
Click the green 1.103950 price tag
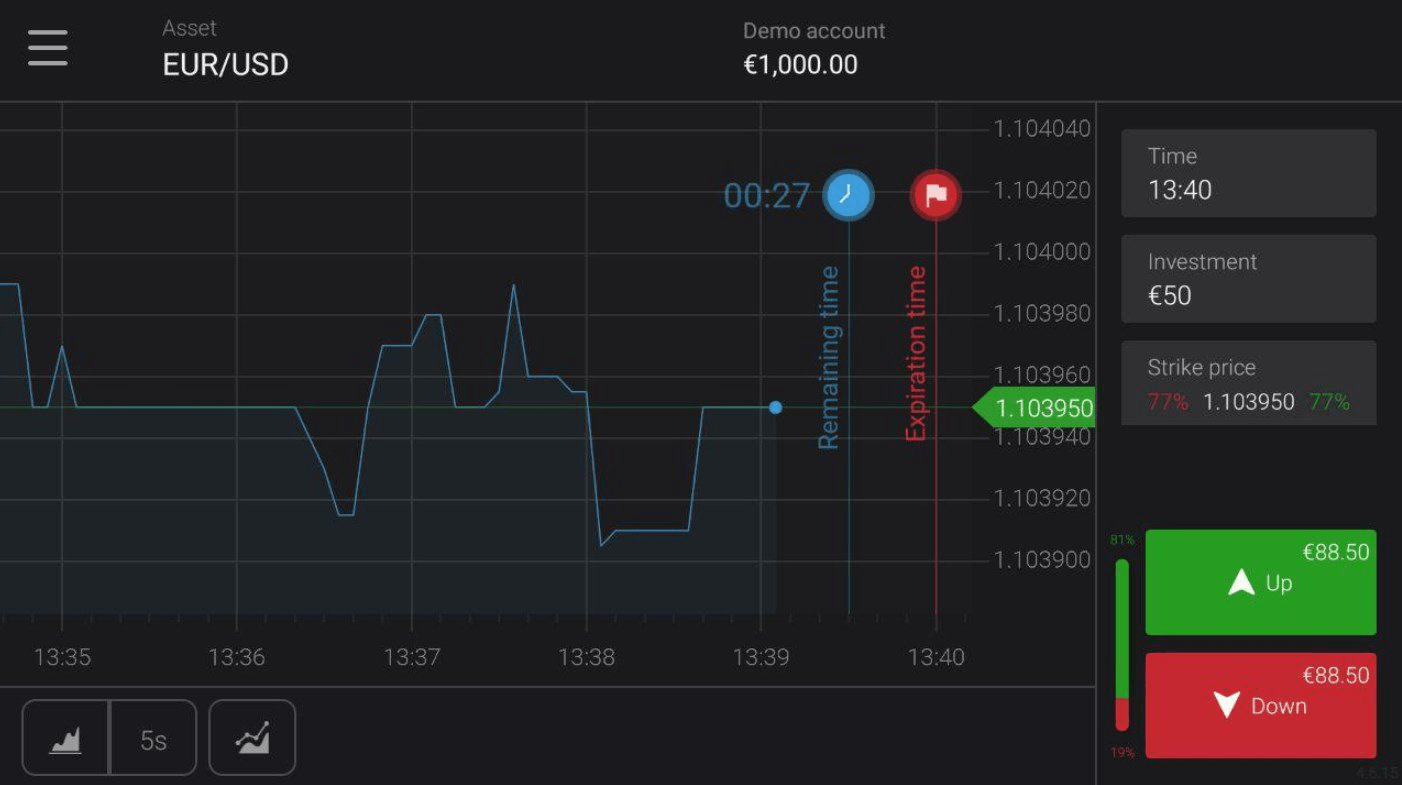coord(1034,408)
